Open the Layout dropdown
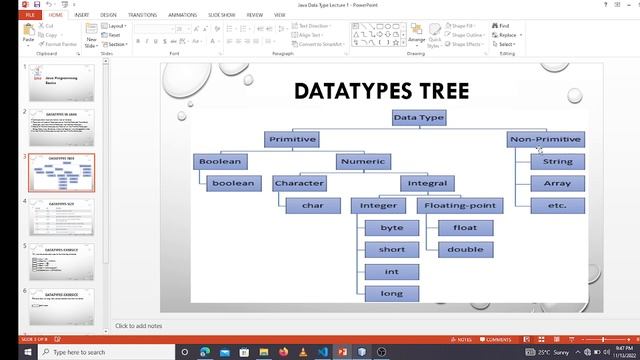640x360 pixels. pos(114,26)
